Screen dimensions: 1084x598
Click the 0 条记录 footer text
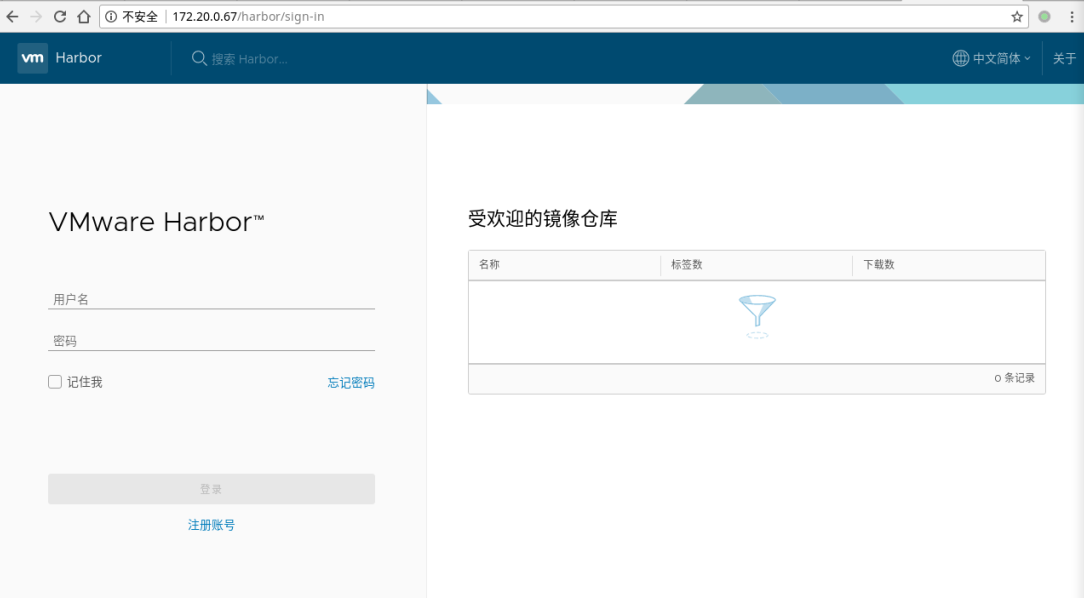1015,378
